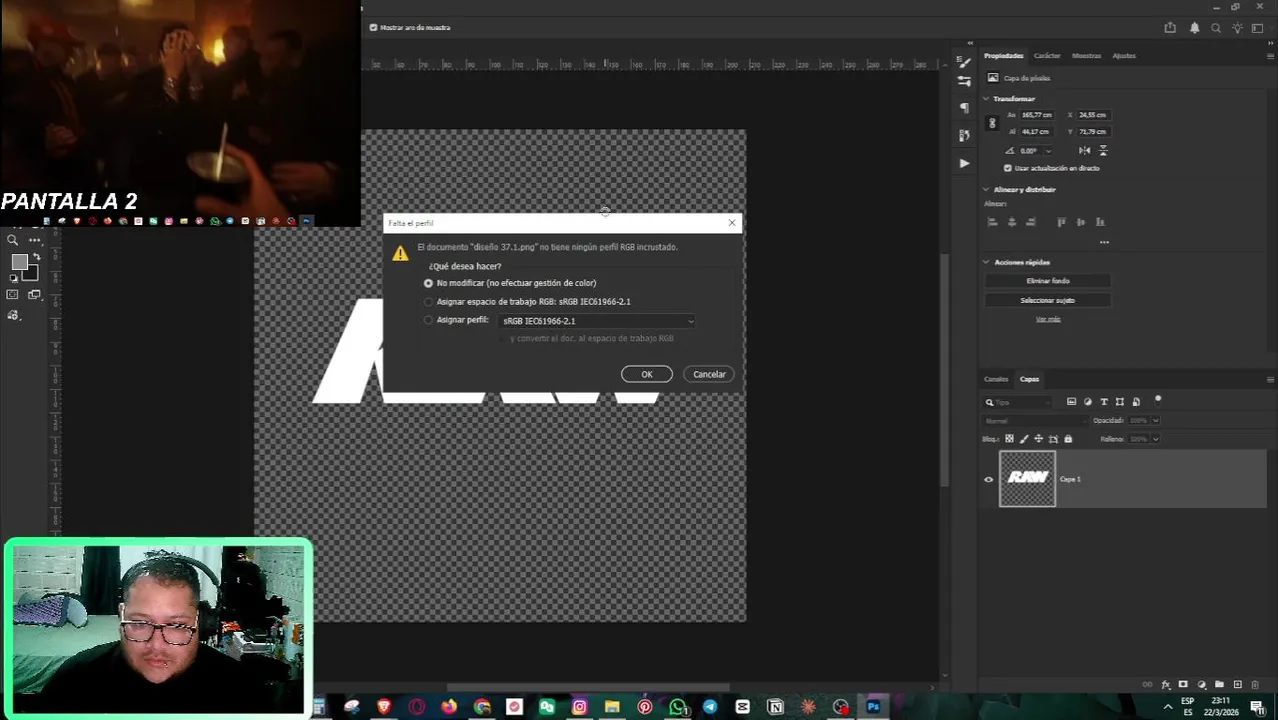Open the lightbulb discover icon
1278x720 pixels.
1237,28
